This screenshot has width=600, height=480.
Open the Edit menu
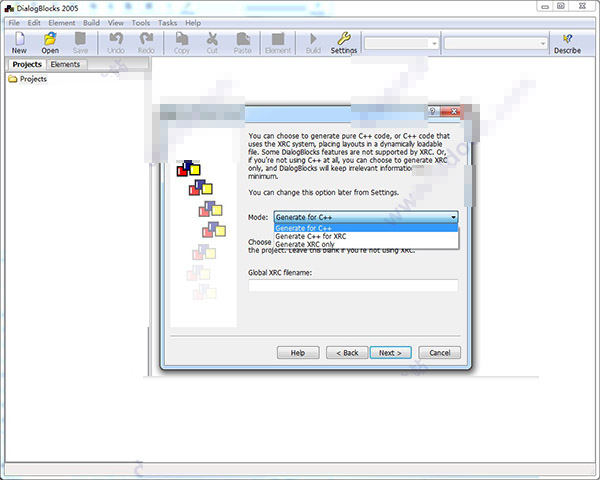(34, 23)
